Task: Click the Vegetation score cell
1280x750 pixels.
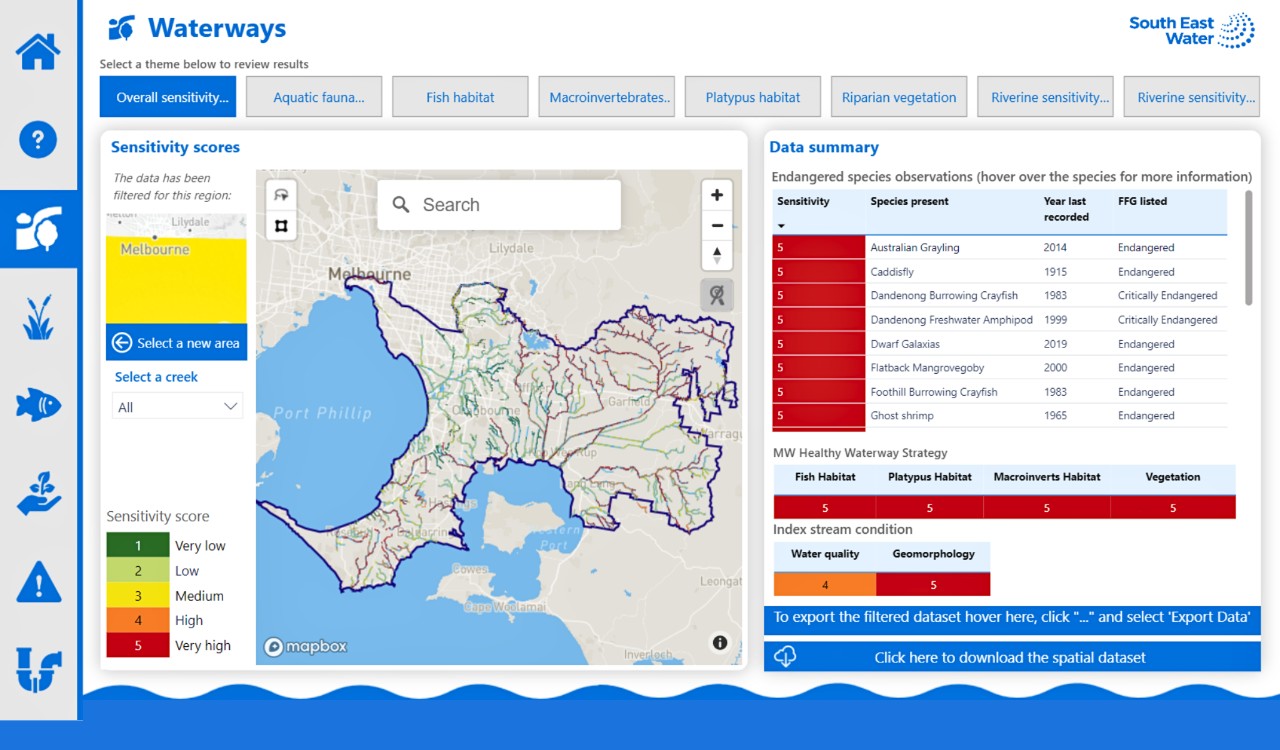Action: (x=1173, y=508)
